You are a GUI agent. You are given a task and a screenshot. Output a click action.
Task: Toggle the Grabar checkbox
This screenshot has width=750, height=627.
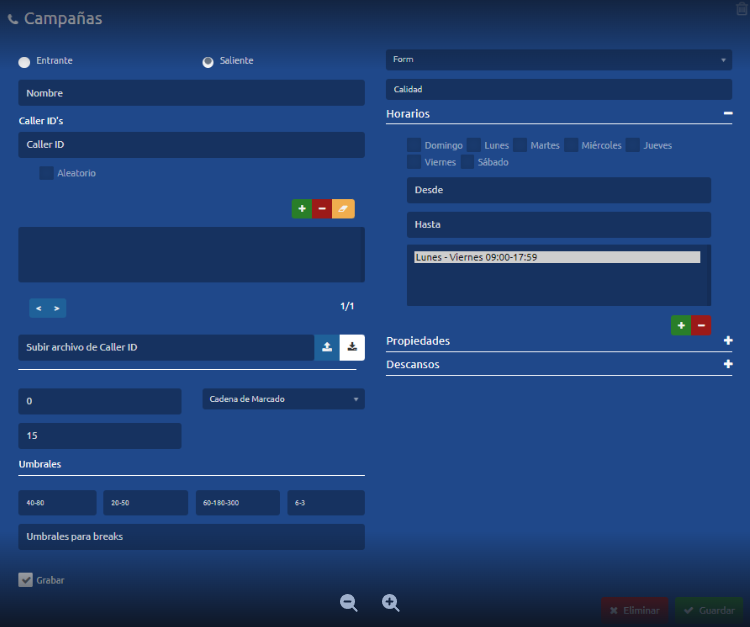pyautogui.click(x=26, y=580)
